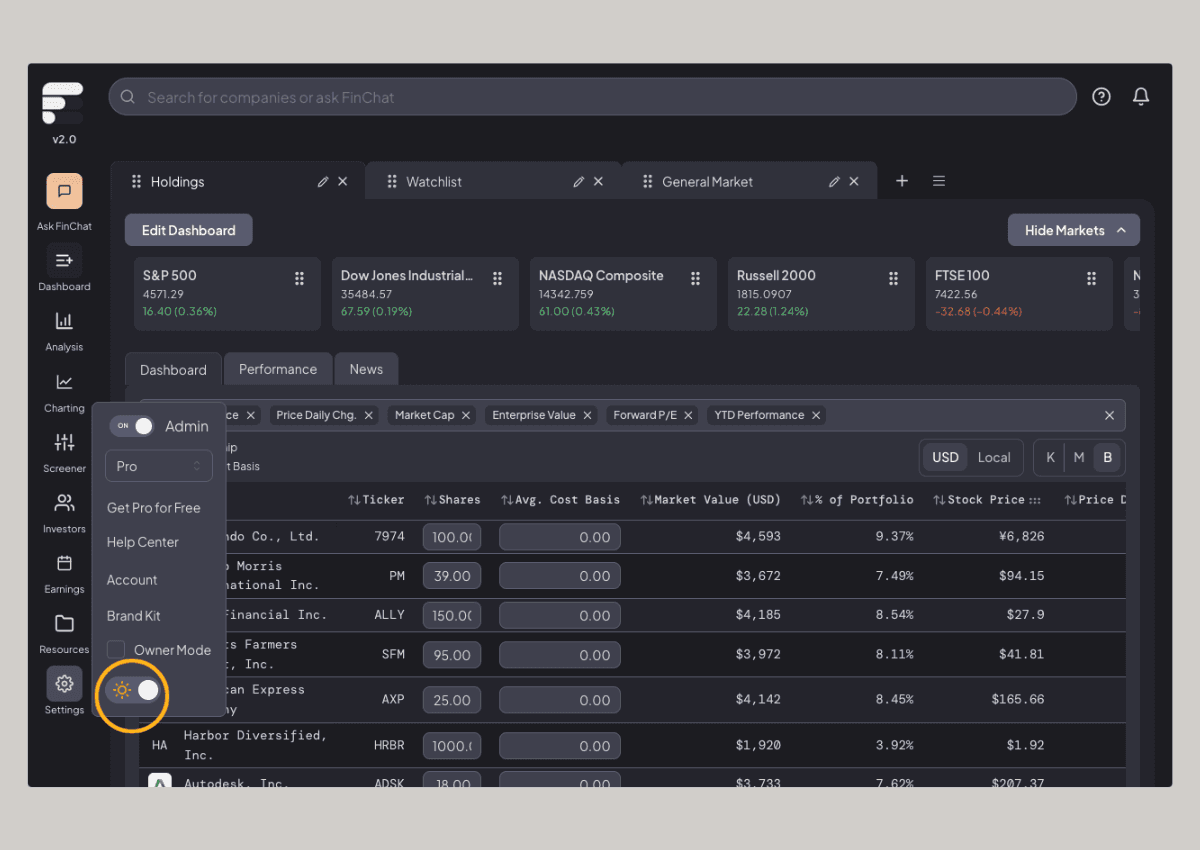Remove the Forward P/E column chip
Viewport: 1200px width, 850px height.
(688, 415)
